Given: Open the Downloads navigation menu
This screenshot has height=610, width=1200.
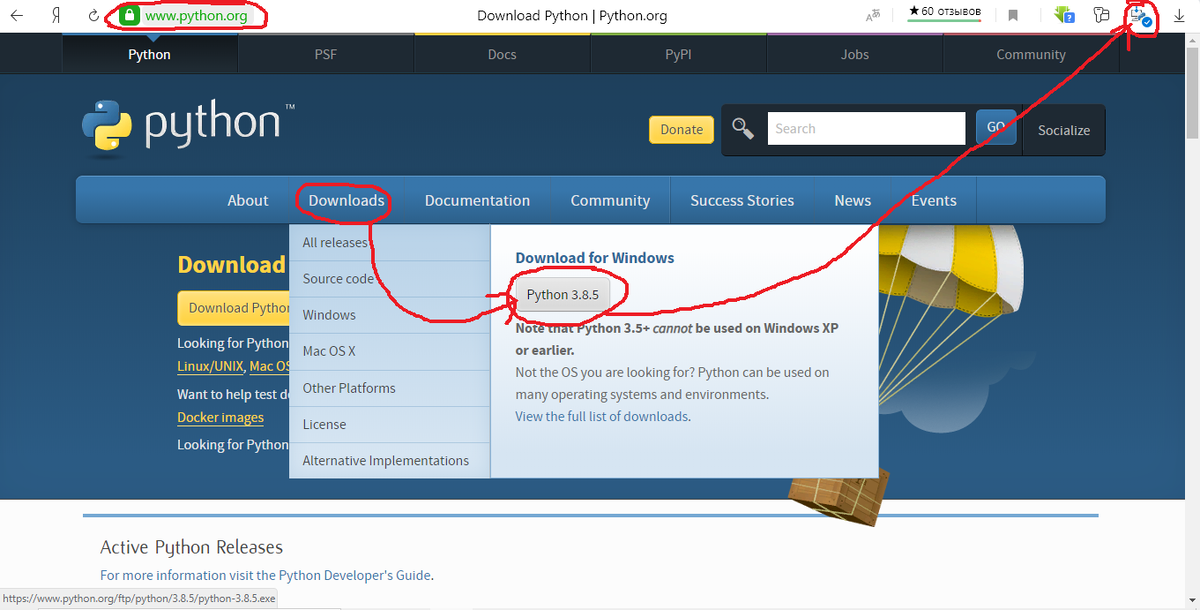Looking at the screenshot, I should (x=347, y=200).
